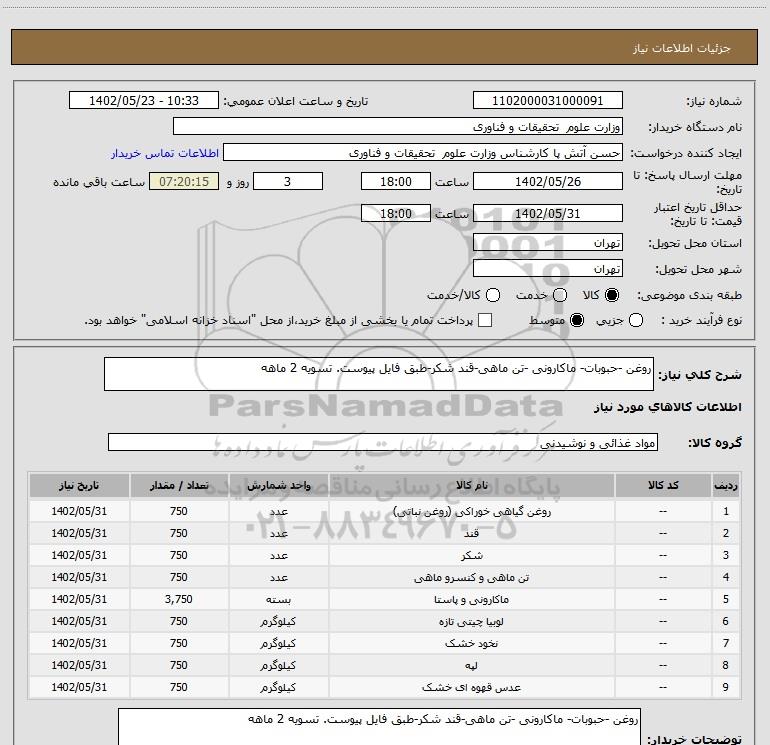Screen dimensions: 770x745
Task: Click the تاریخ نیاز column header
Action: pos(79,486)
